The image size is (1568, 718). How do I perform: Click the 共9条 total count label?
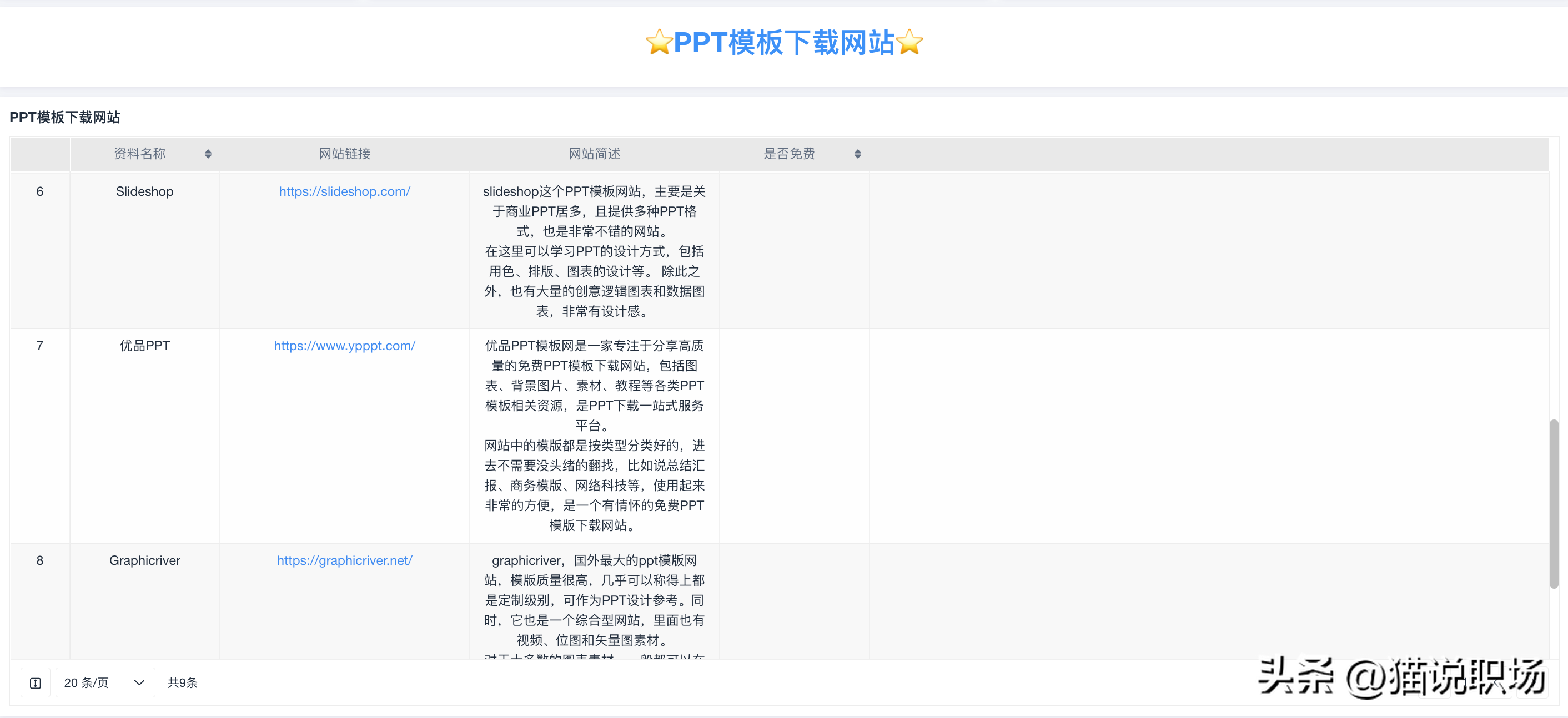click(x=183, y=682)
